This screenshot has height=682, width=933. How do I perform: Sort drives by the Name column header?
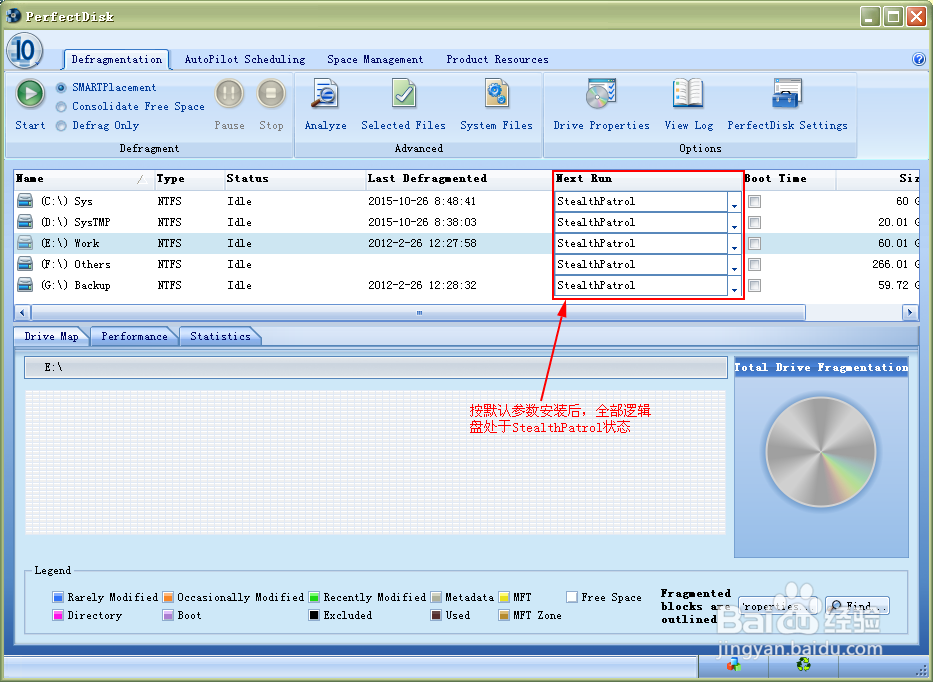pyautogui.click(x=83, y=179)
